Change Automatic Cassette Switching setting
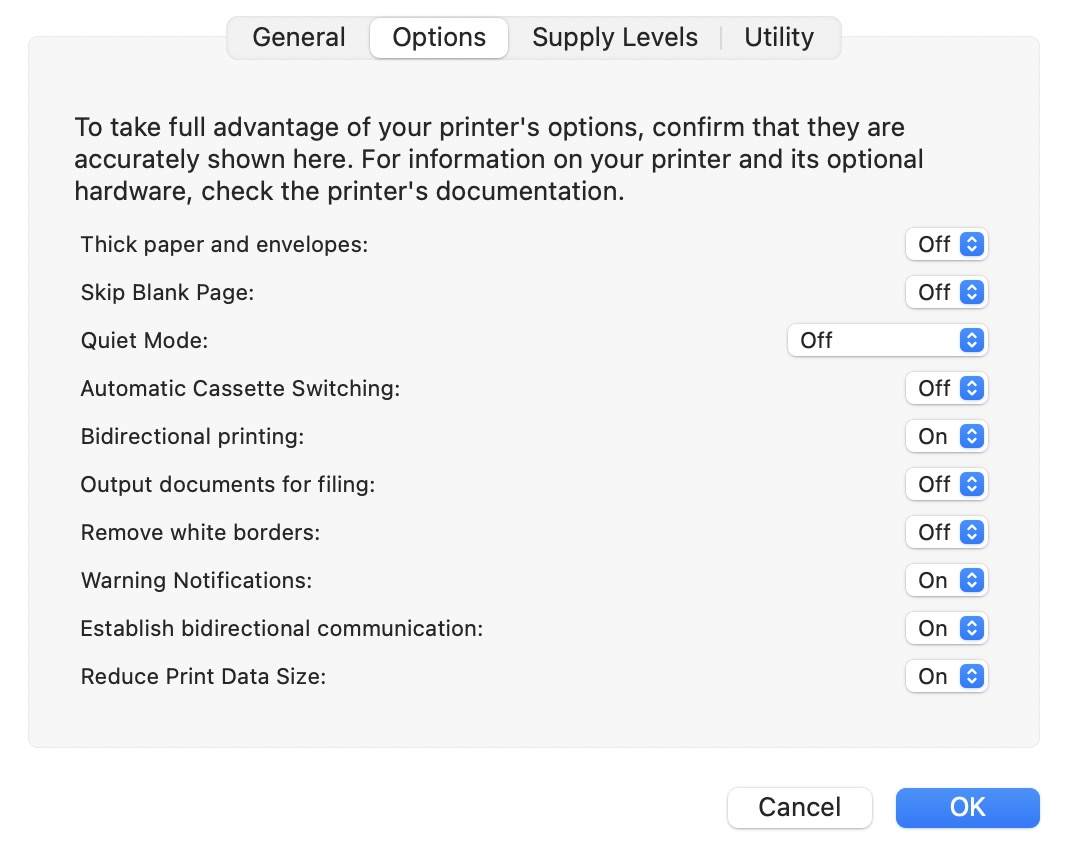This screenshot has height=864, width=1072. [x=946, y=388]
